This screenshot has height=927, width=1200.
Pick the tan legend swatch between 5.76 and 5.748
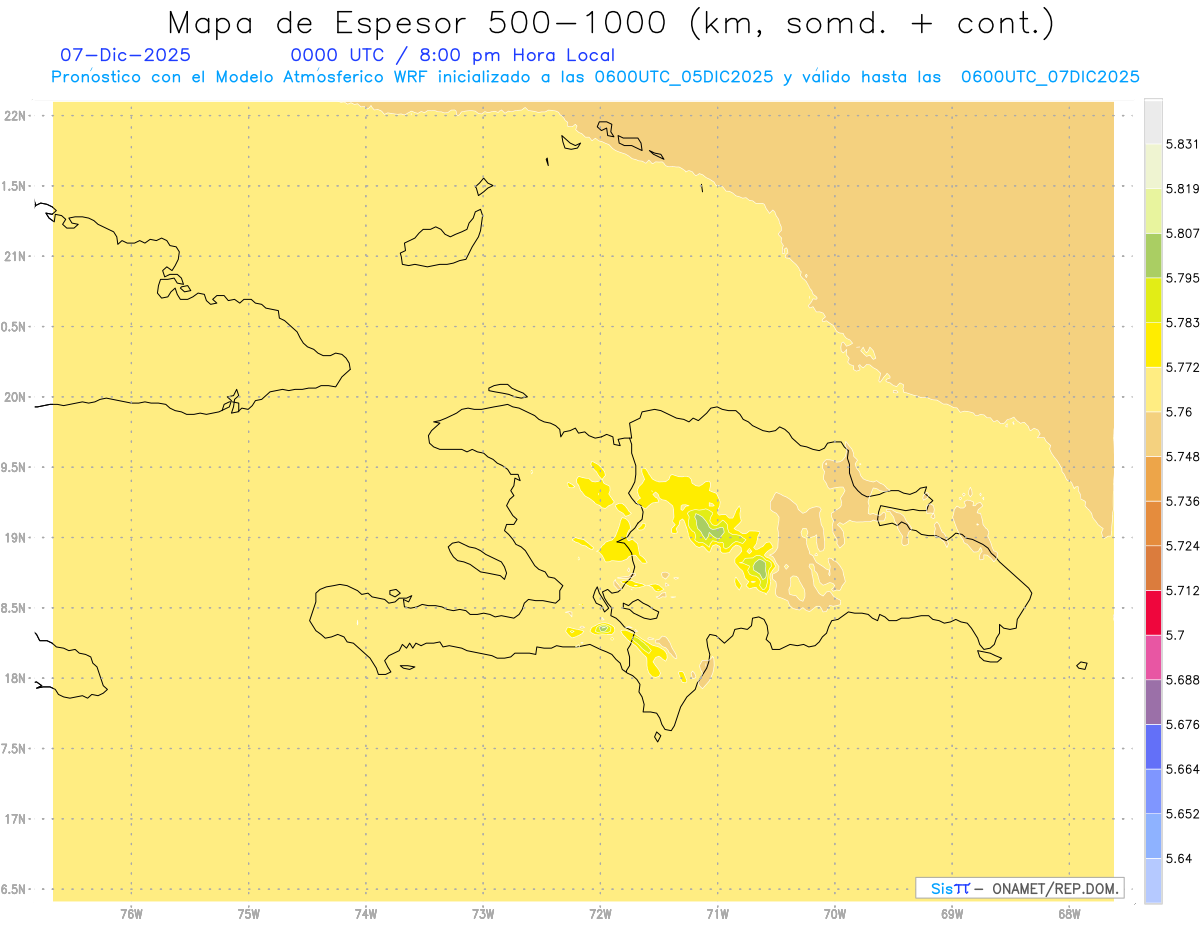pos(1153,433)
